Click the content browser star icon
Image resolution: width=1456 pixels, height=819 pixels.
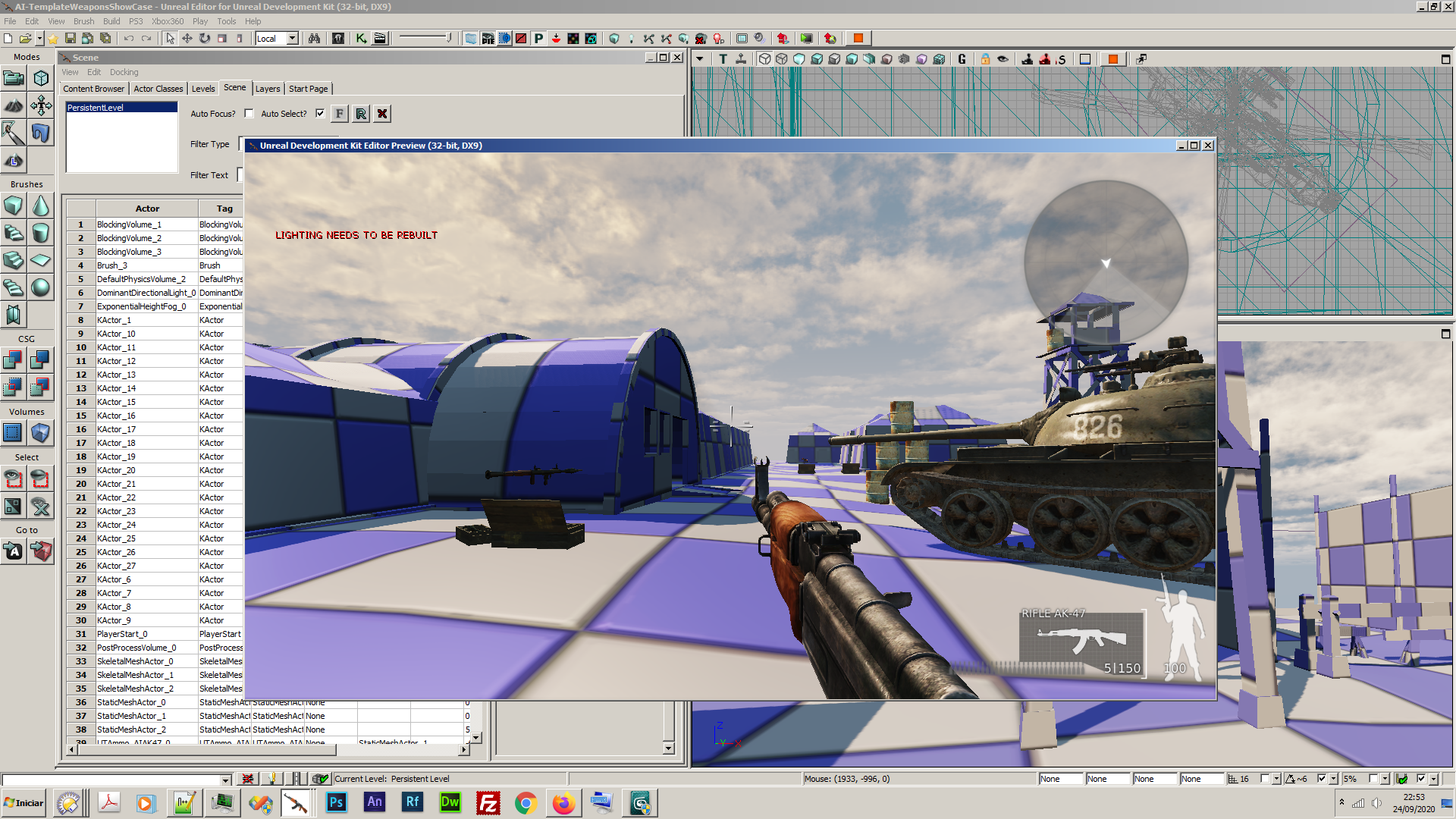pos(53,38)
